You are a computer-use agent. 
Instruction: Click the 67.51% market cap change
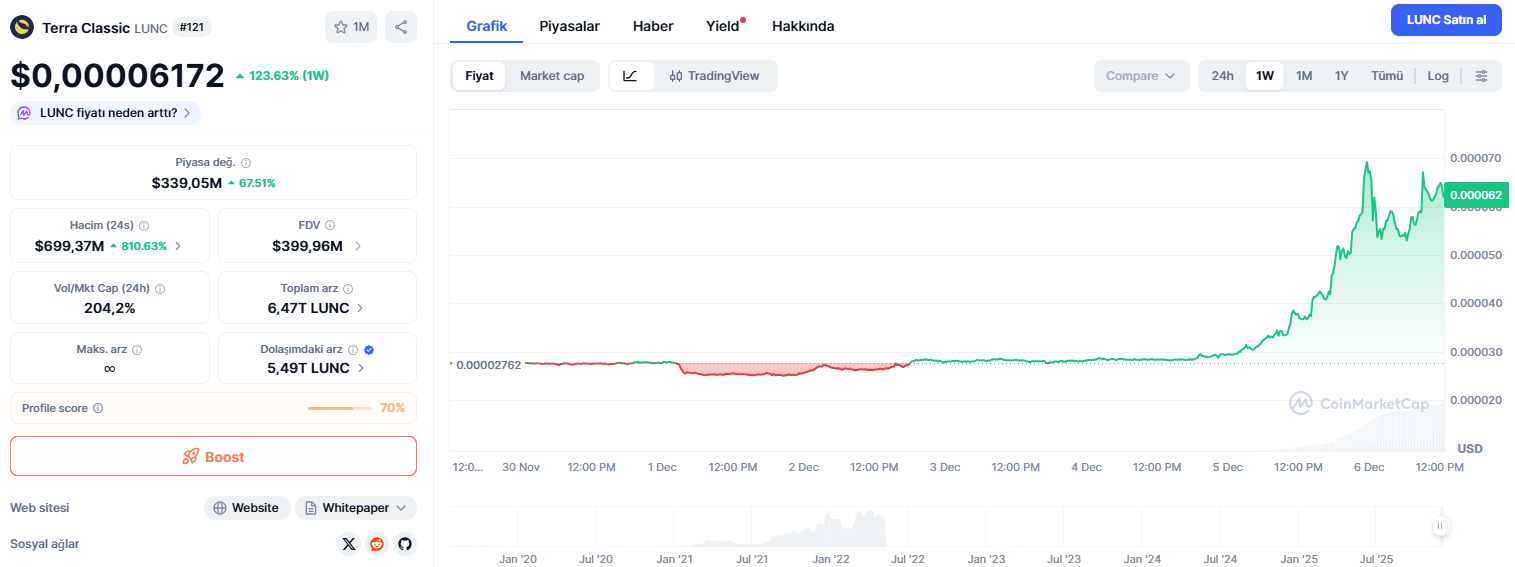(251, 183)
